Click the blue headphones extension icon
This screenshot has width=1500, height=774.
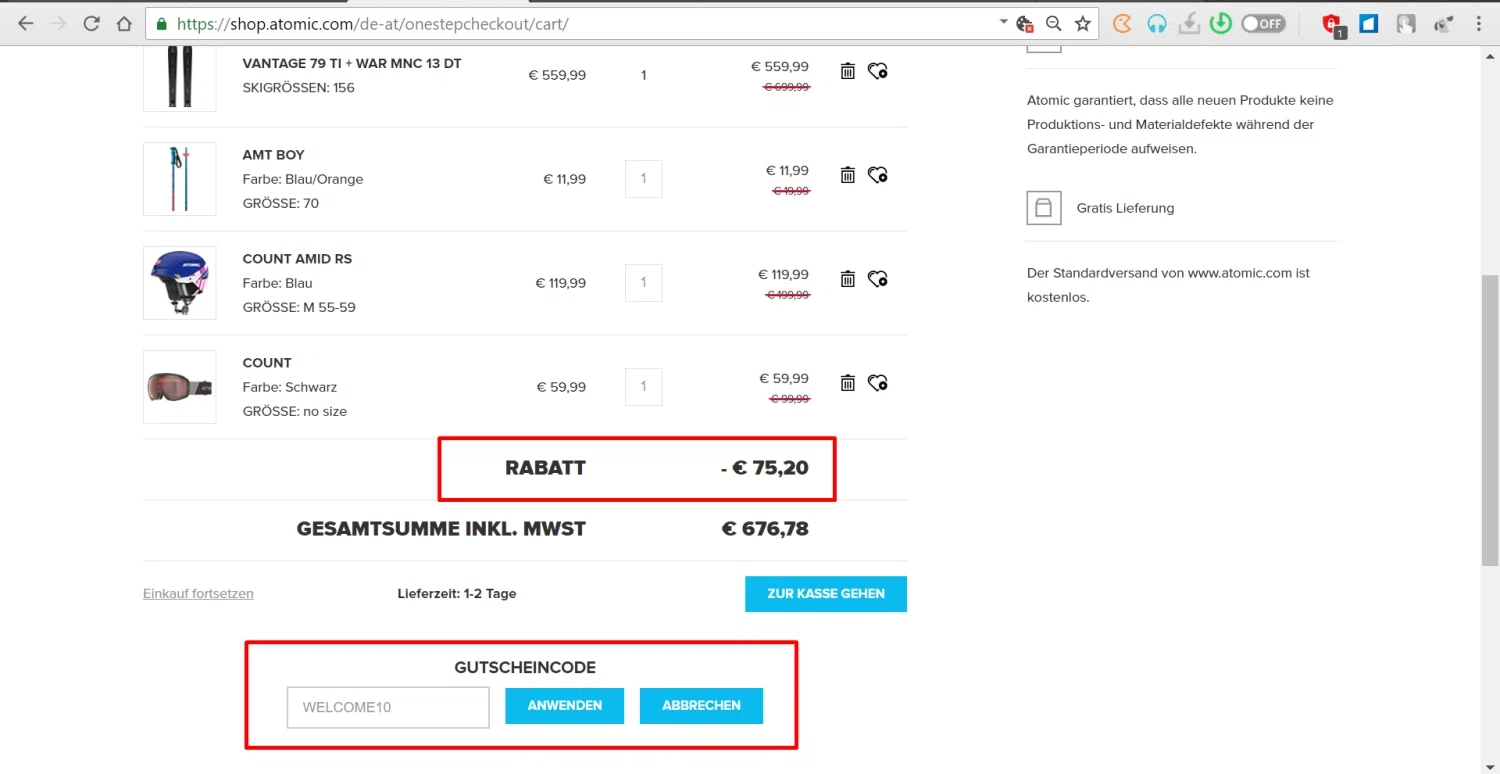1156,24
